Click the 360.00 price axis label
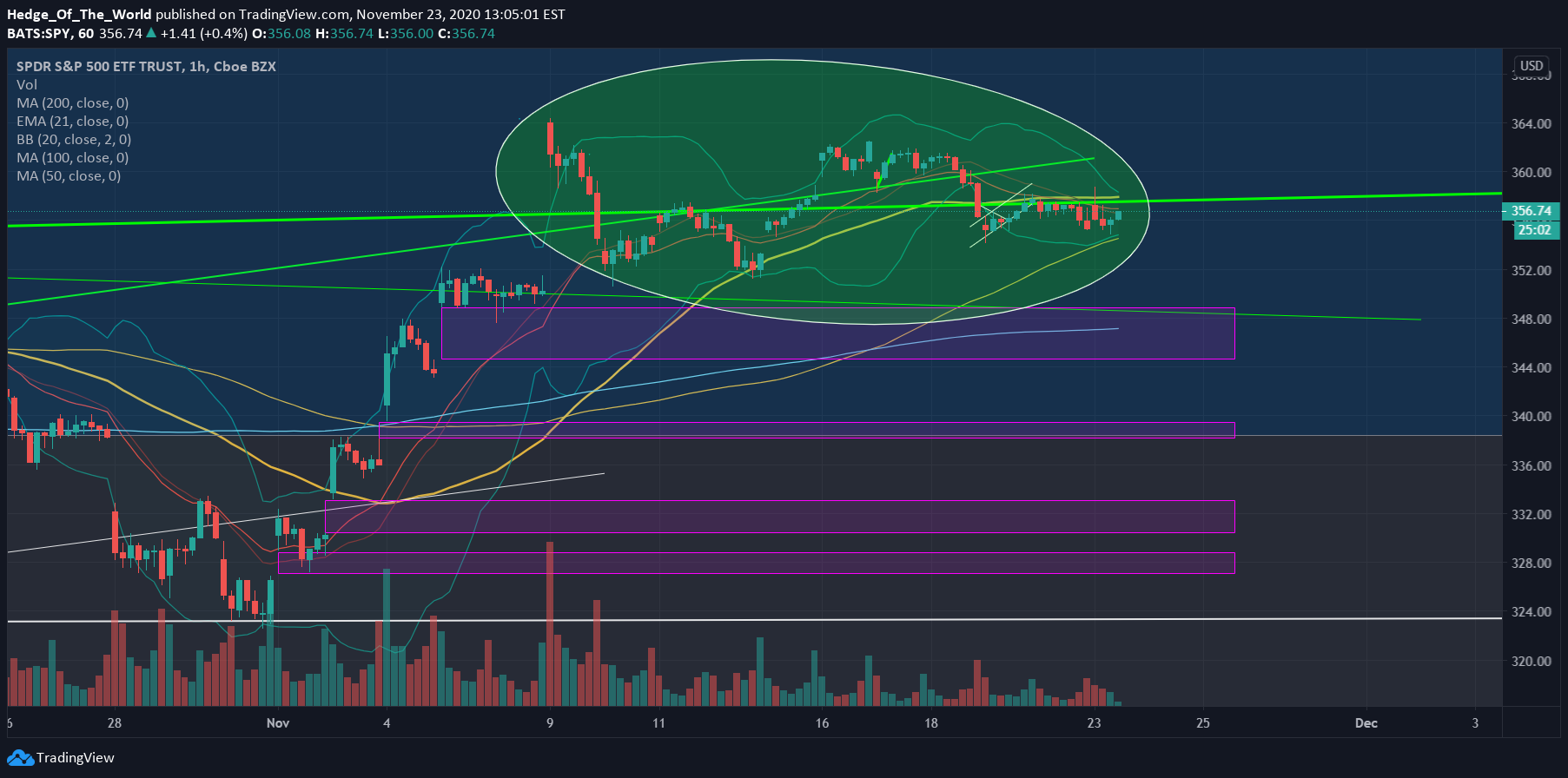Screen dimensions: 1568x778 pos(1532,172)
